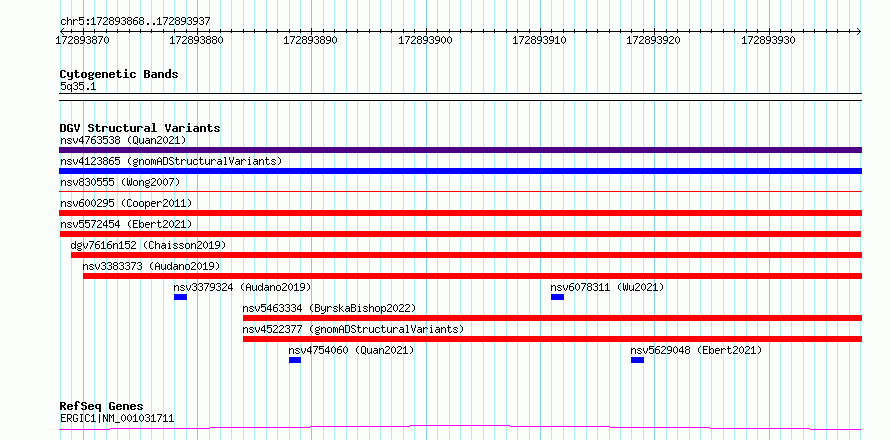890x440 pixels.
Task: Click the Cytogenetic Bands track title
Action: pyautogui.click(x=119, y=74)
